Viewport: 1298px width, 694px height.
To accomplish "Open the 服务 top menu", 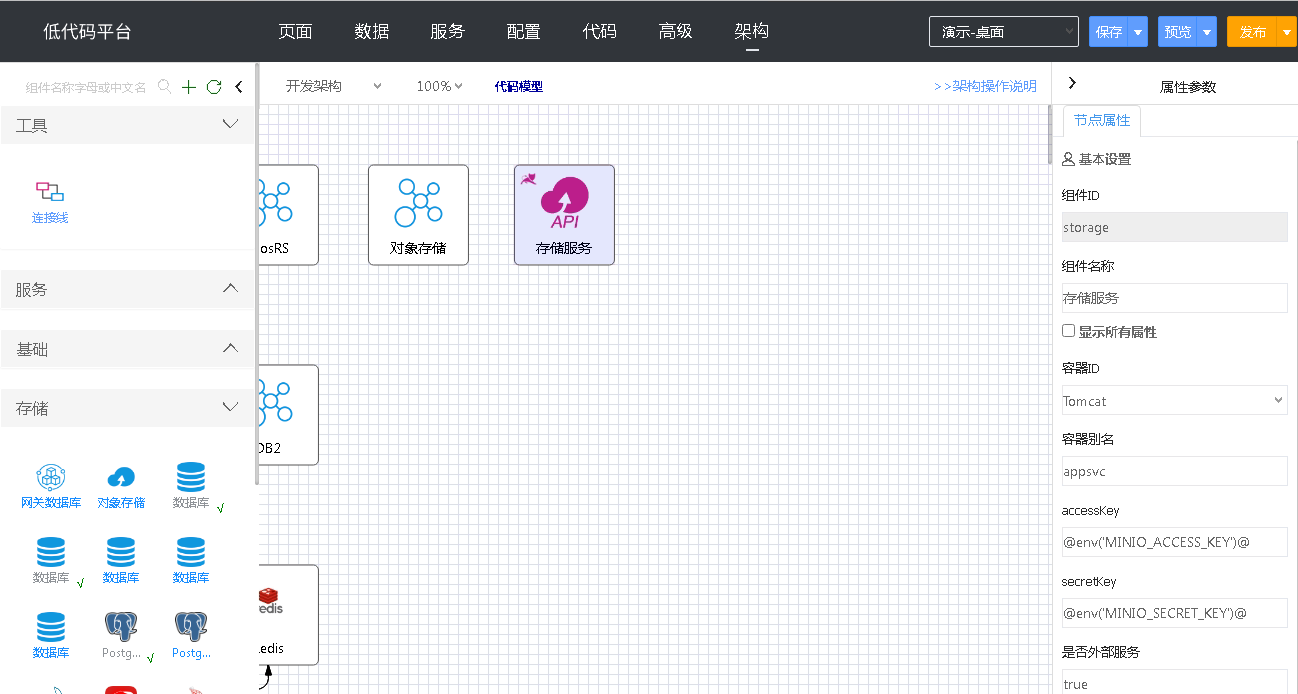I will pyautogui.click(x=447, y=31).
